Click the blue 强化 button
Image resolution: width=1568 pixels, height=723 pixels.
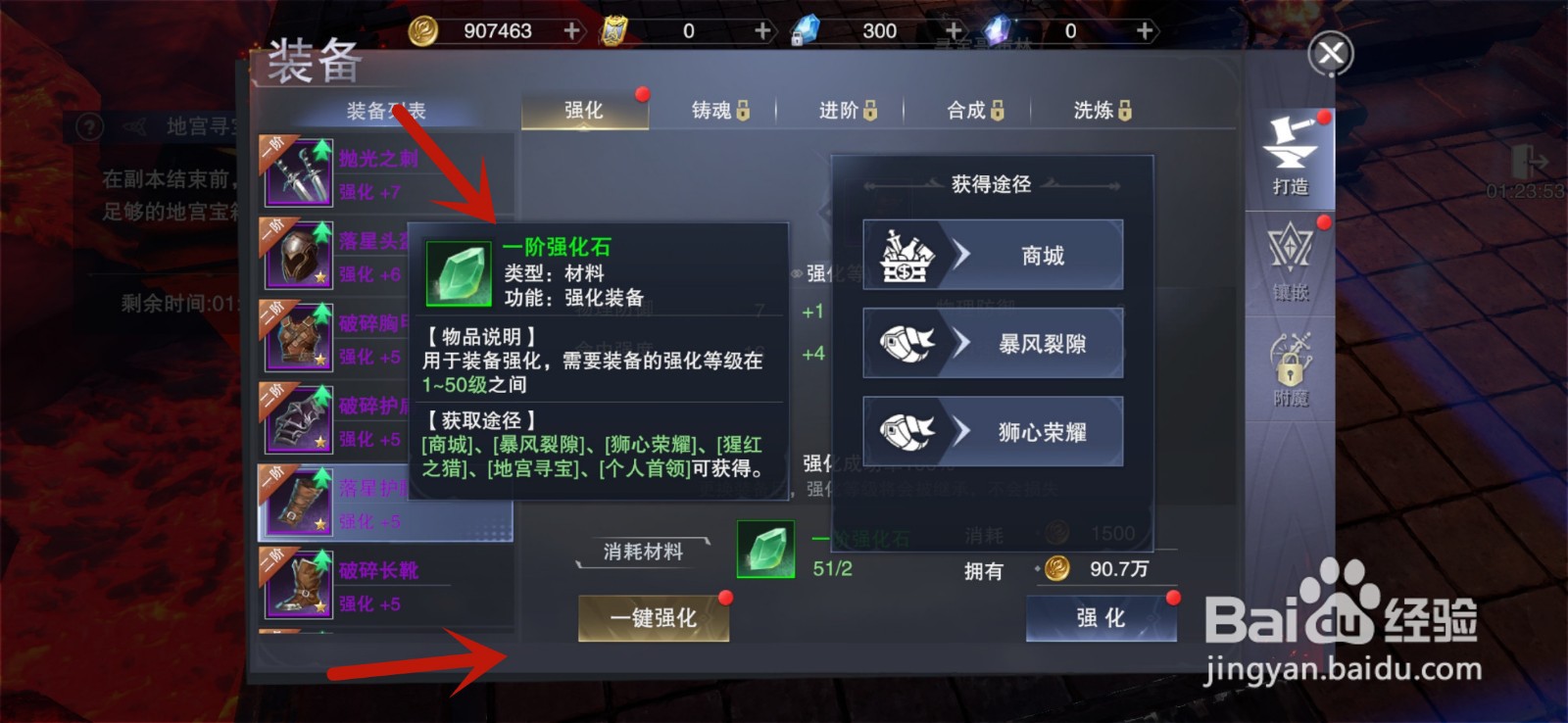(x=1102, y=618)
